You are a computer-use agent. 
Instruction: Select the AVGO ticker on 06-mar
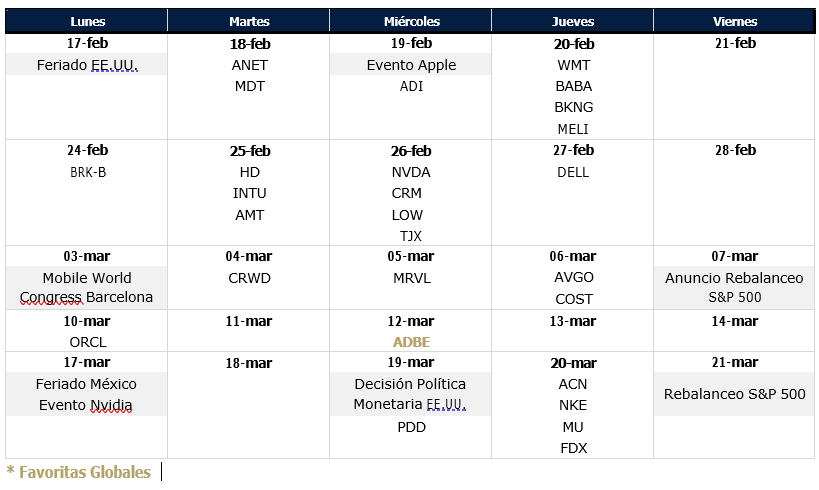click(x=574, y=277)
